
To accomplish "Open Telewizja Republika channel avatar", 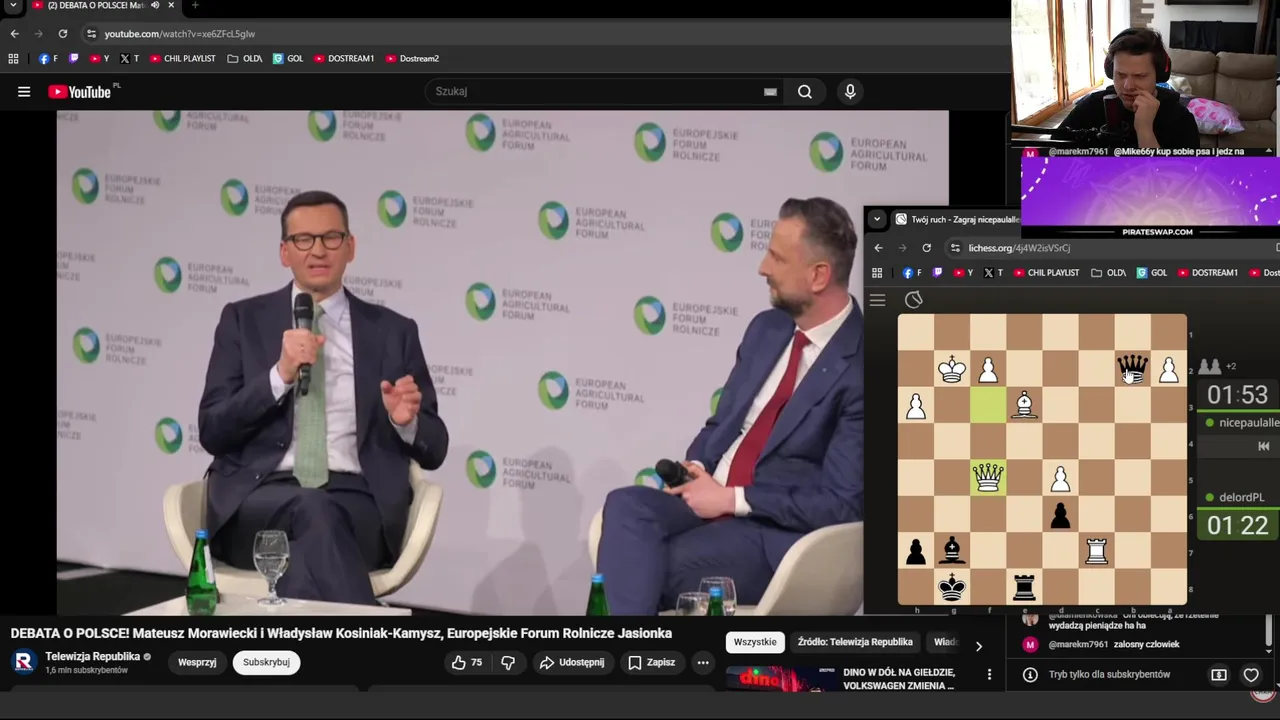I will 24,662.
